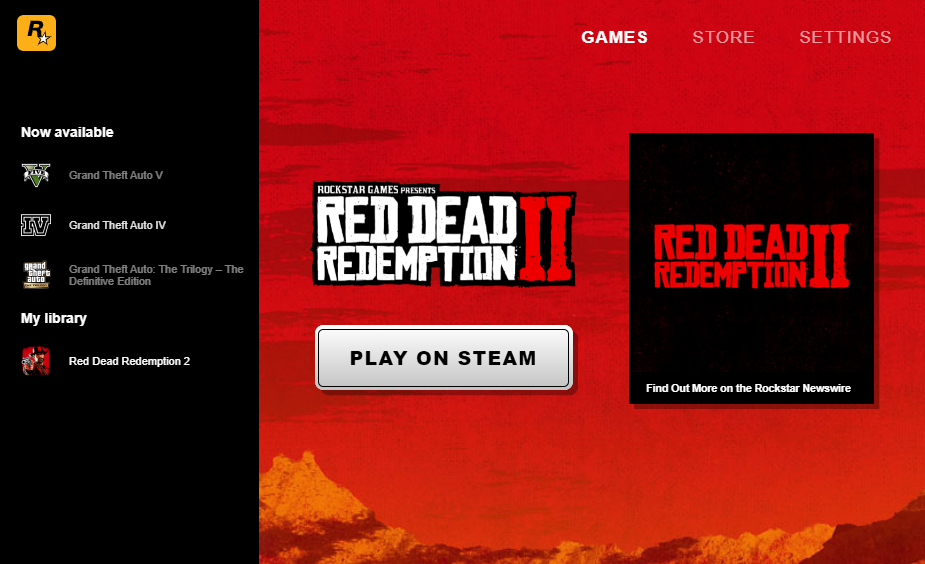Select Red Dead Redemption 2 text in My library
The height and width of the screenshot is (564, 925).
coord(129,361)
